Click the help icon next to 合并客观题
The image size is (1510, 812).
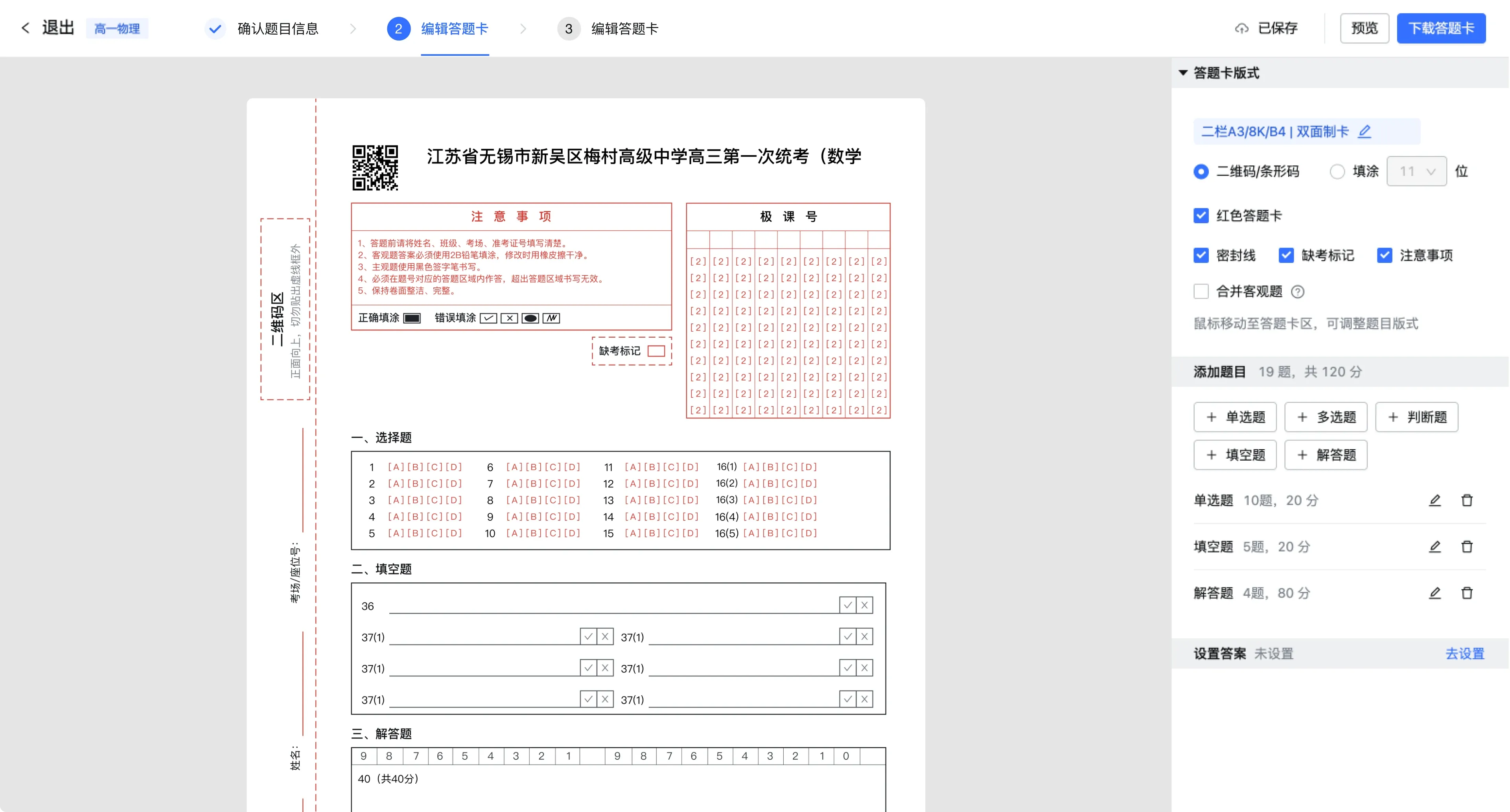[x=1298, y=292]
